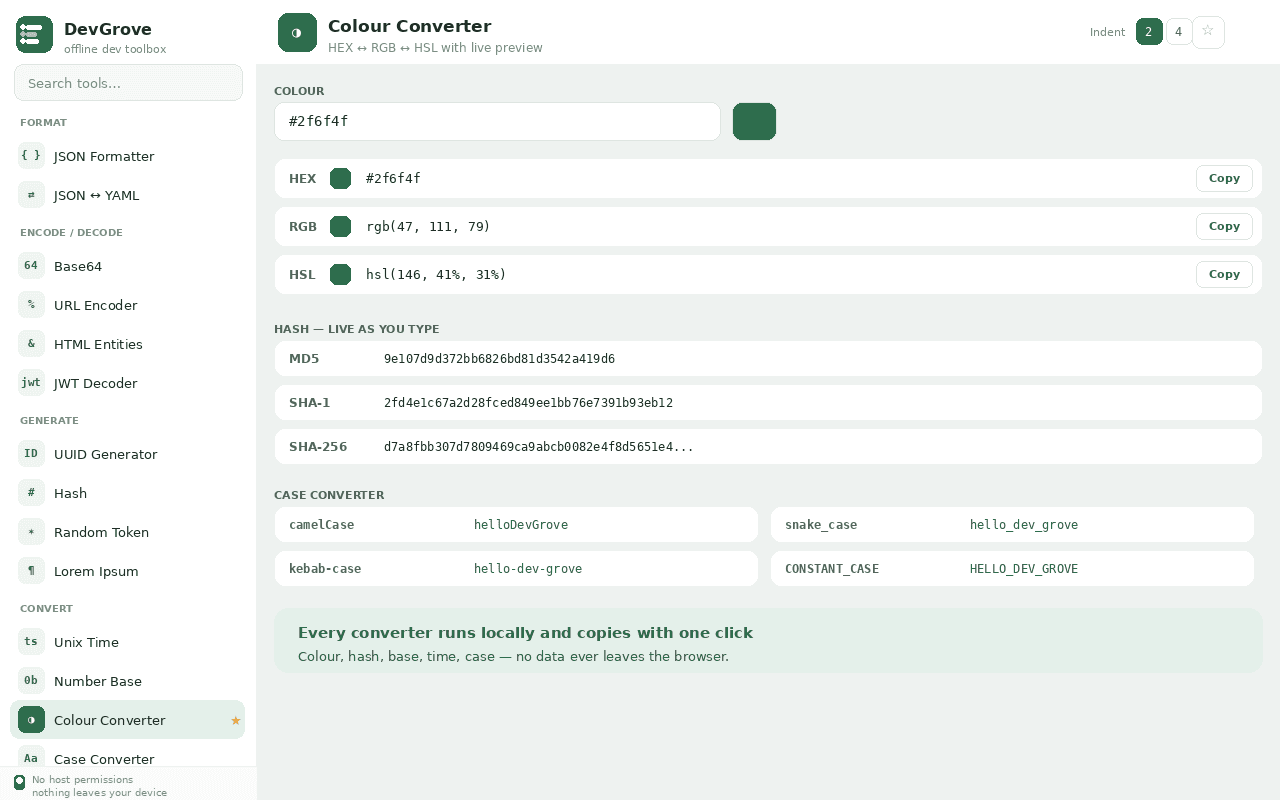
Task: Click the CONSTANT_CASE result HELLO_DEV_GROVE
Action: point(1024,569)
